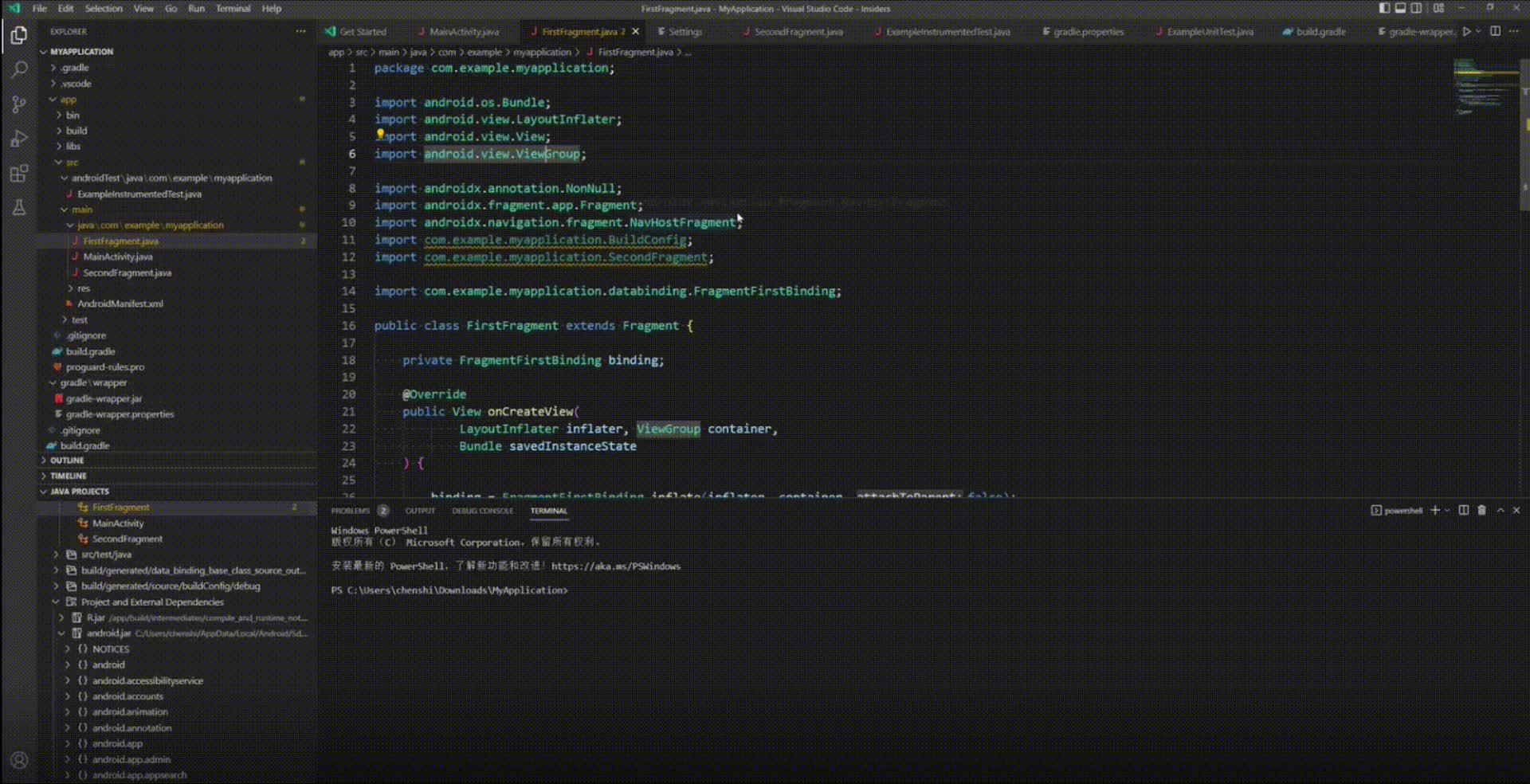Switch to the Output panel tab

click(420, 511)
